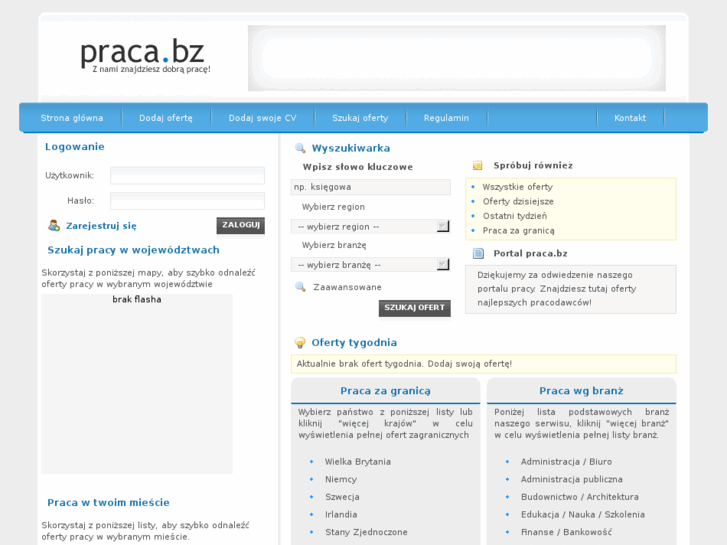
Task: Go to Strona główna in the navigation
Action: (72, 118)
